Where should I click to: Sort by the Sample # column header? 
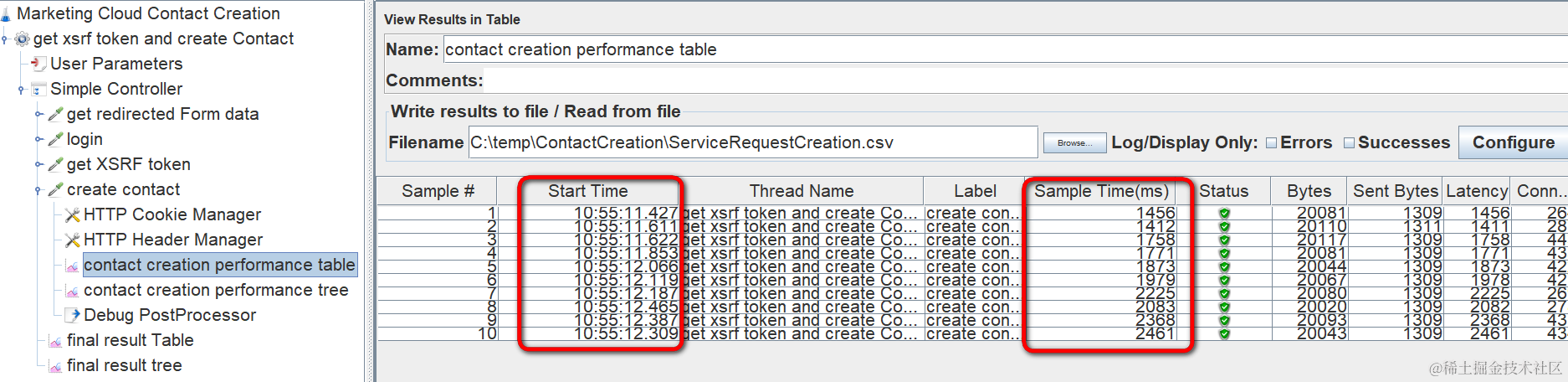(x=438, y=191)
